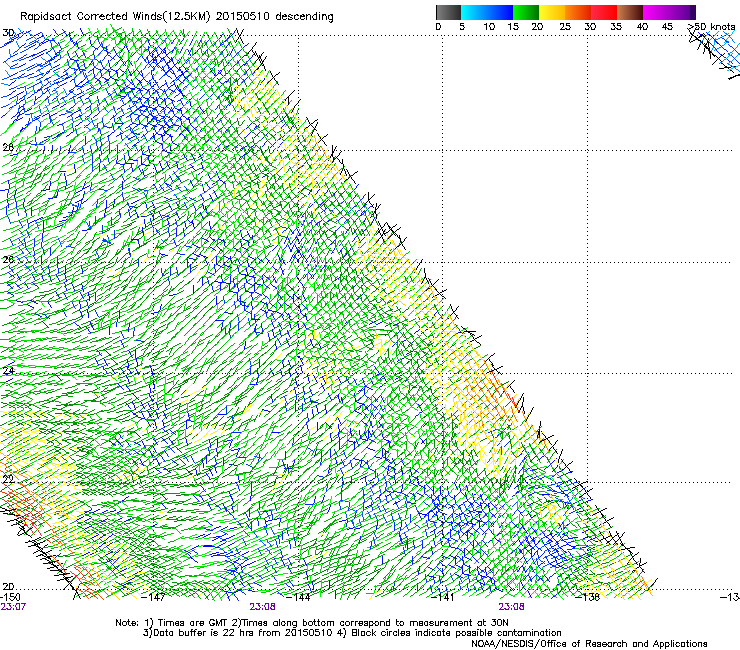
Task: Click the '23:08' time stamp right of the -141 label
Action: (512, 607)
